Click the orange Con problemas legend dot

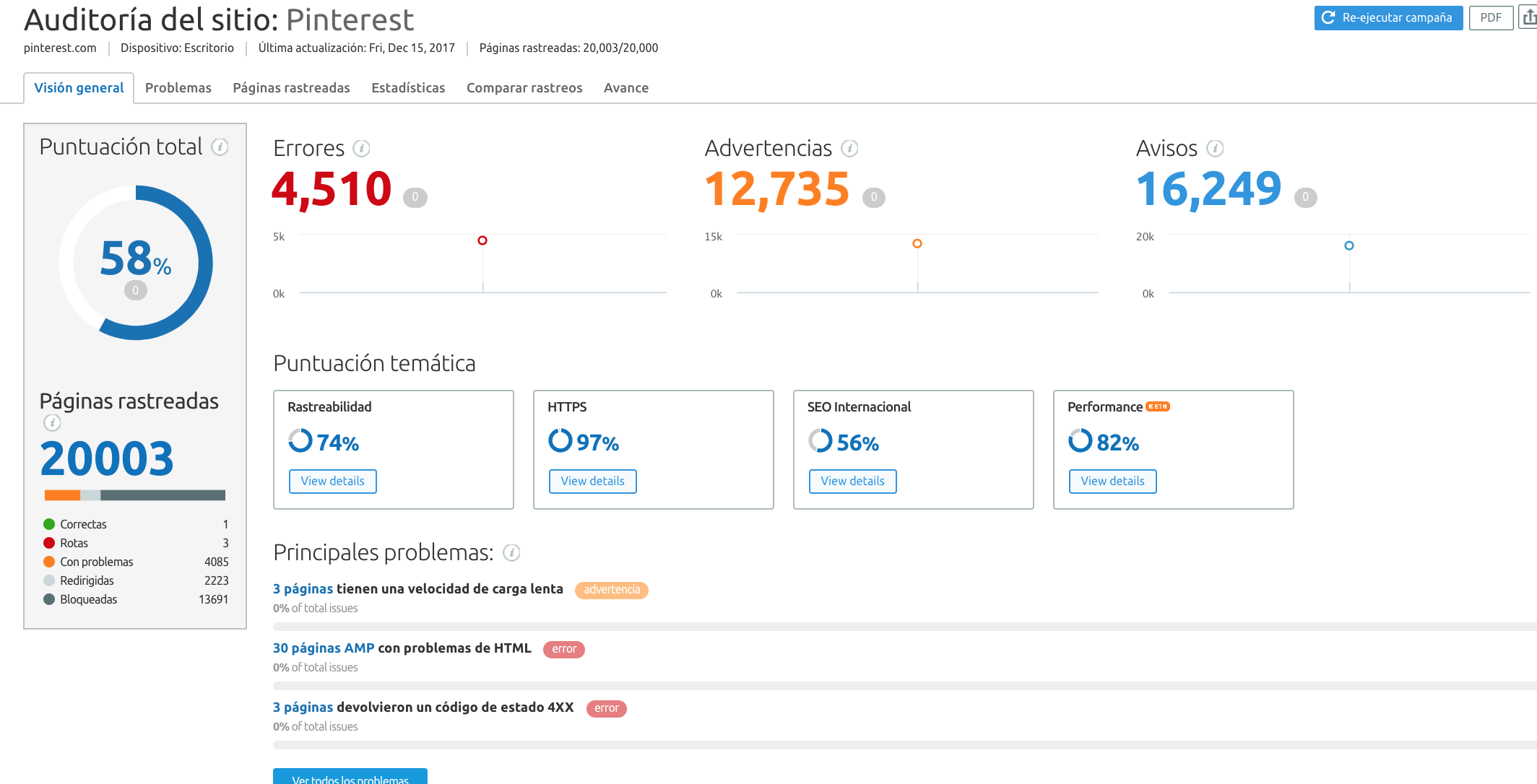point(49,562)
